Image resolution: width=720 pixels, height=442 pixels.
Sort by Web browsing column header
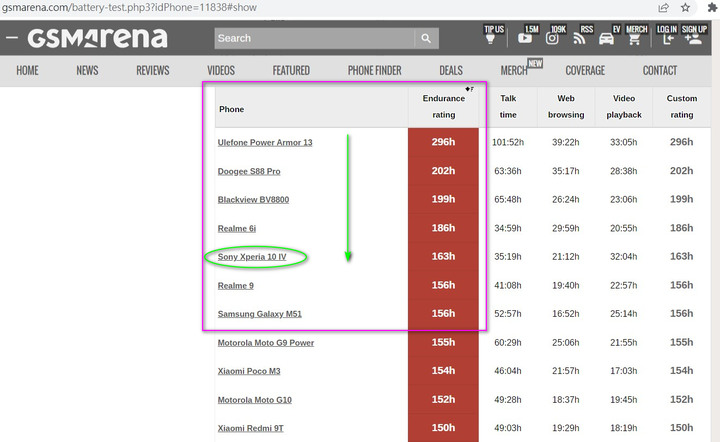[x=566, y=106]
